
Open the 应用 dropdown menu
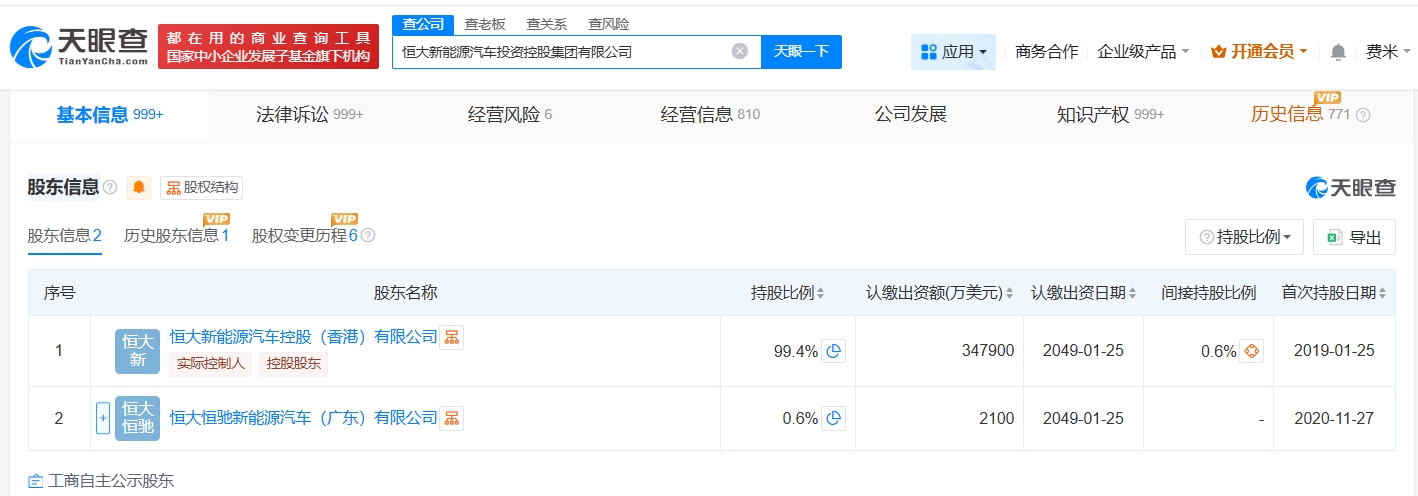click(x=953, y=52)
